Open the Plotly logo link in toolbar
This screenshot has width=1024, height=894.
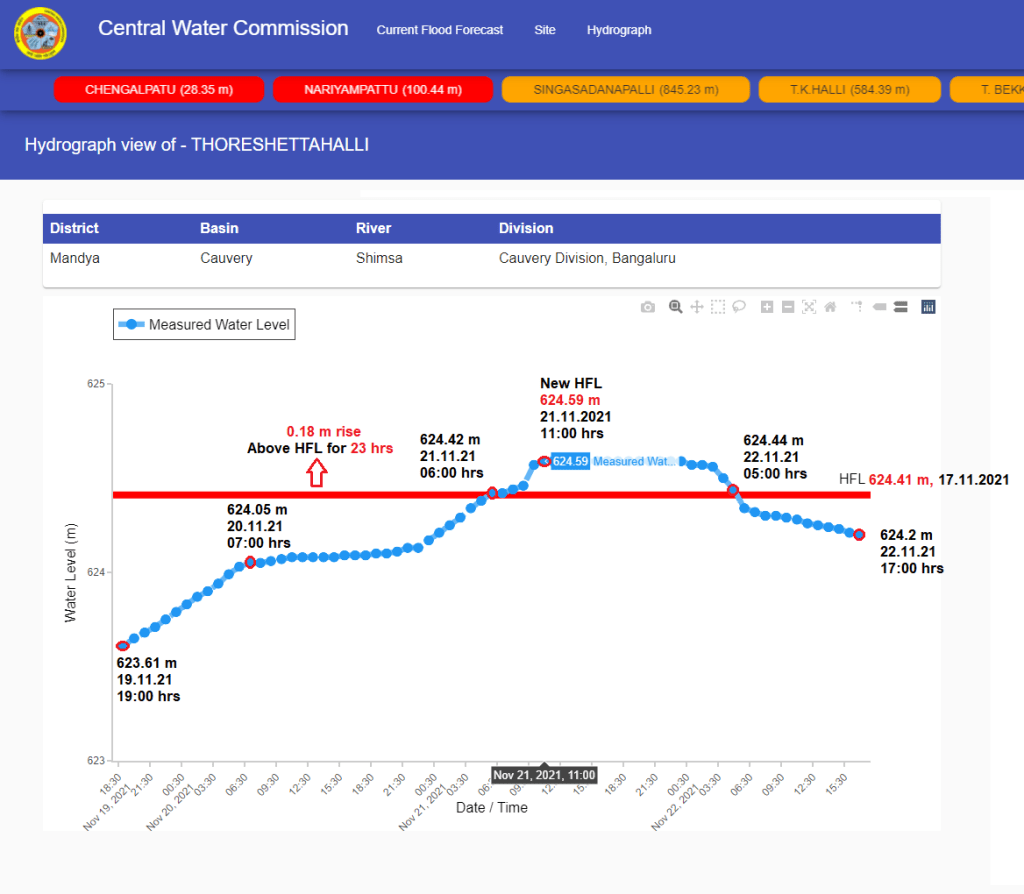pos(928,307)
